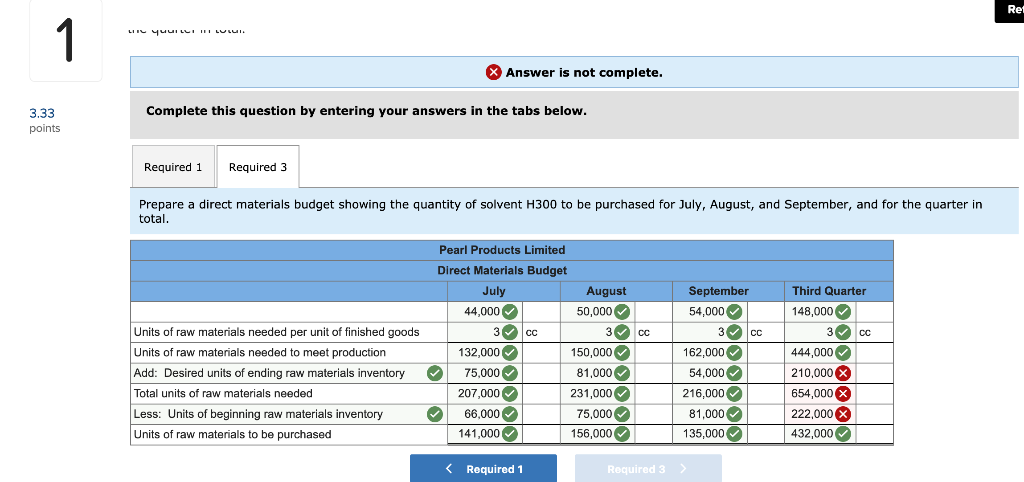This screenshot has height=482, width=1024.
Task: Click the green check next to 444,000
Action: click(844, 353)
